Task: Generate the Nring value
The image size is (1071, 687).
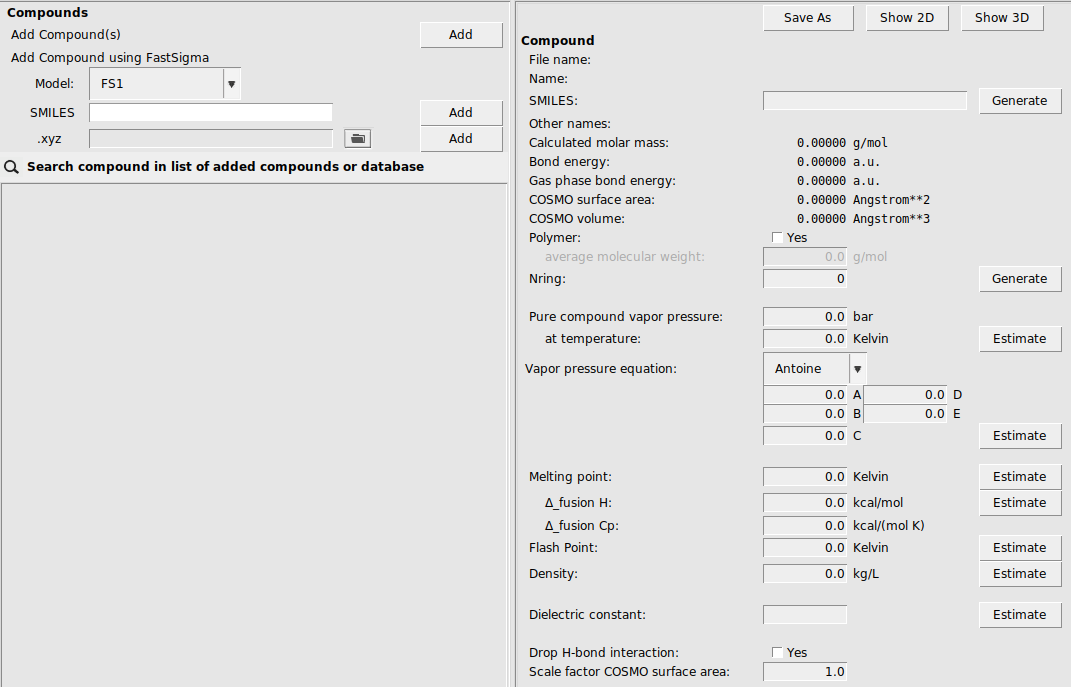Action: [1019, 278]
